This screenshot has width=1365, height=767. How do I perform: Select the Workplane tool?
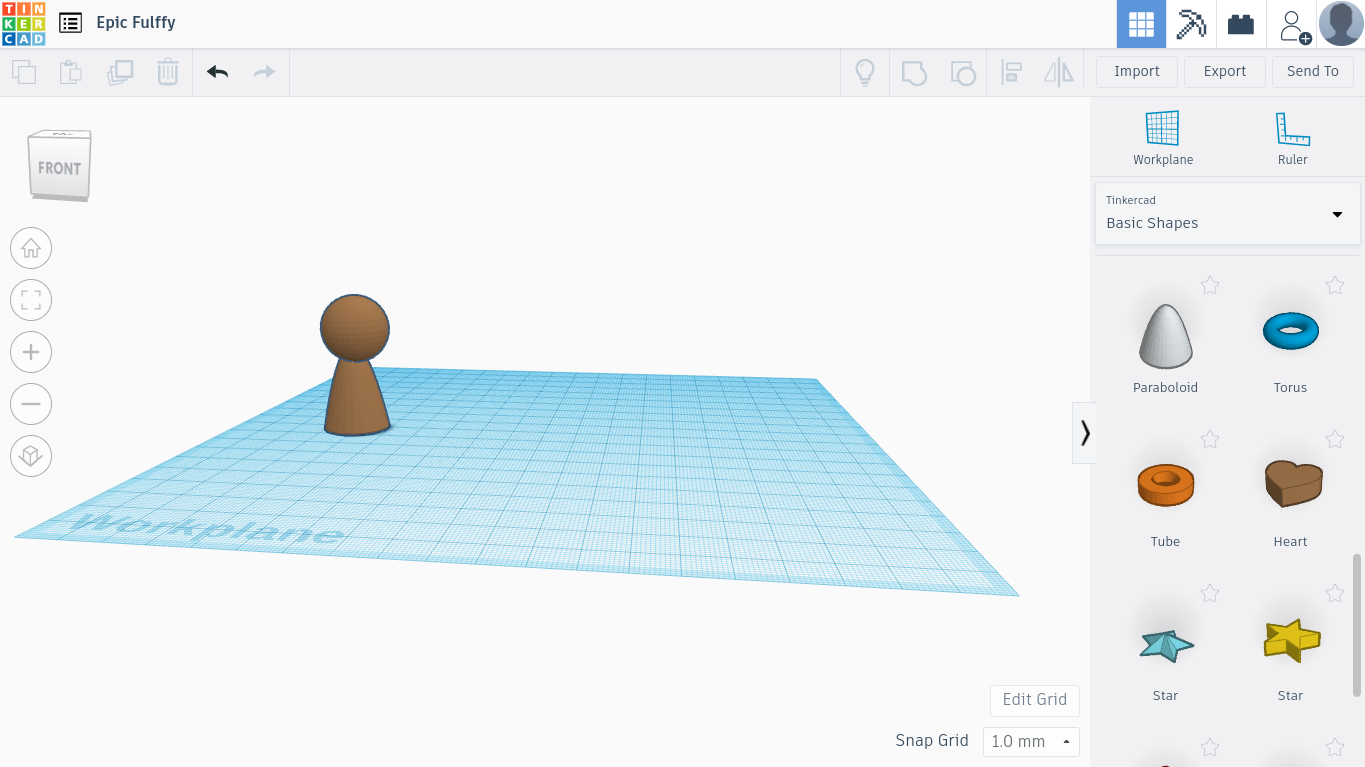1163,138
